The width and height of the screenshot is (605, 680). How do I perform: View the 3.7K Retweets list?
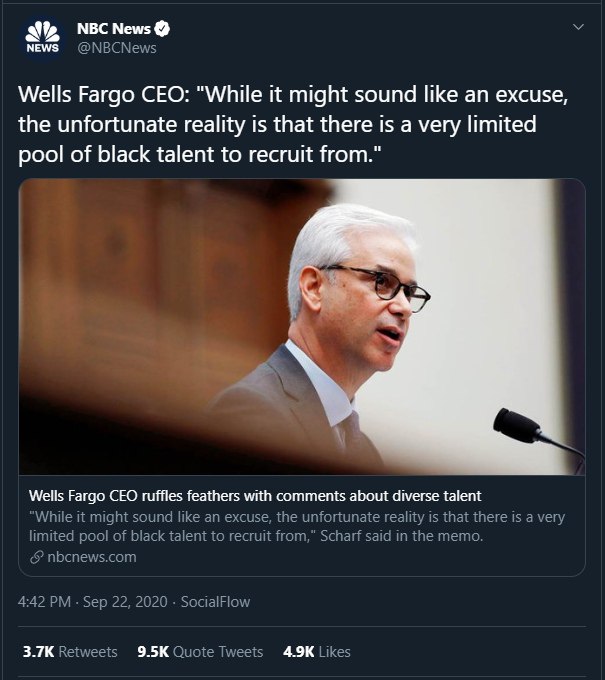(x=70, y=652)
